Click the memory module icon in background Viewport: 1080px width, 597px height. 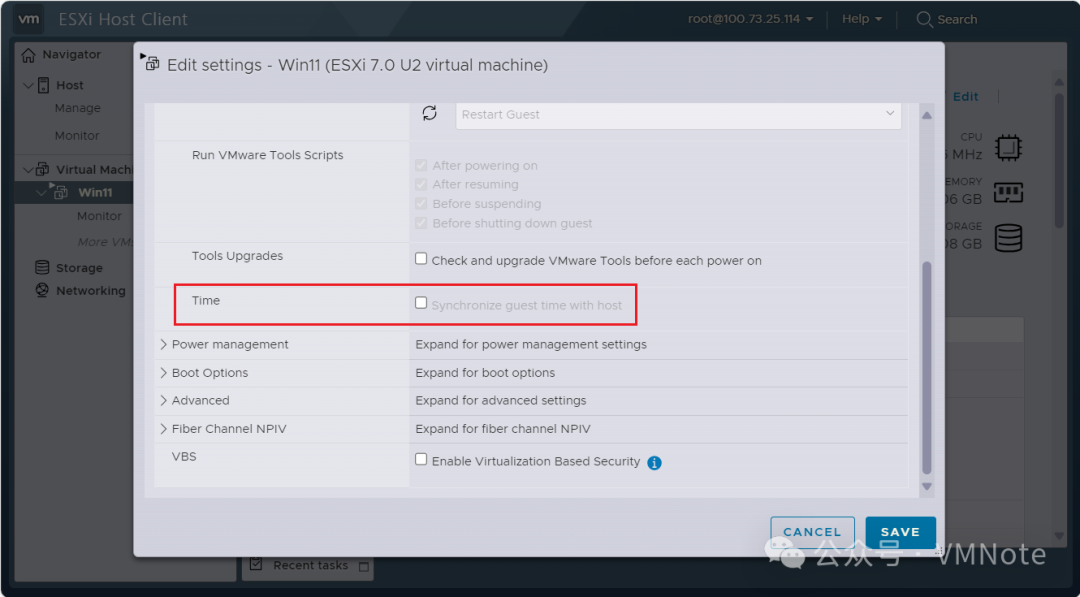tap(1008, 193)
